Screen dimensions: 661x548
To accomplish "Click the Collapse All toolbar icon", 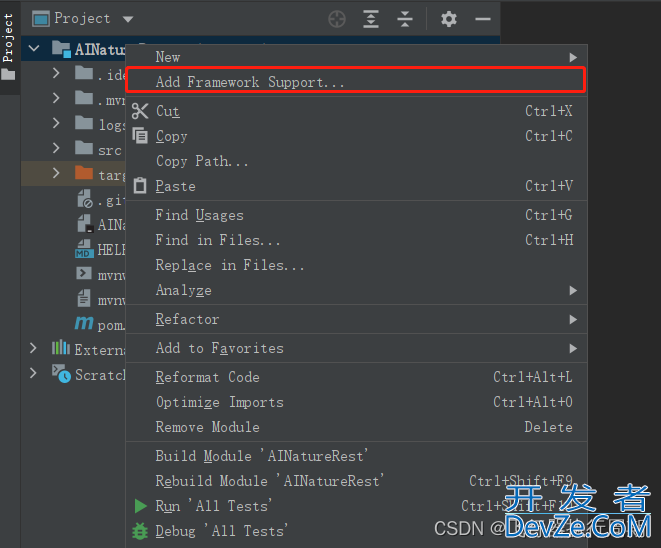I will 405,19.
